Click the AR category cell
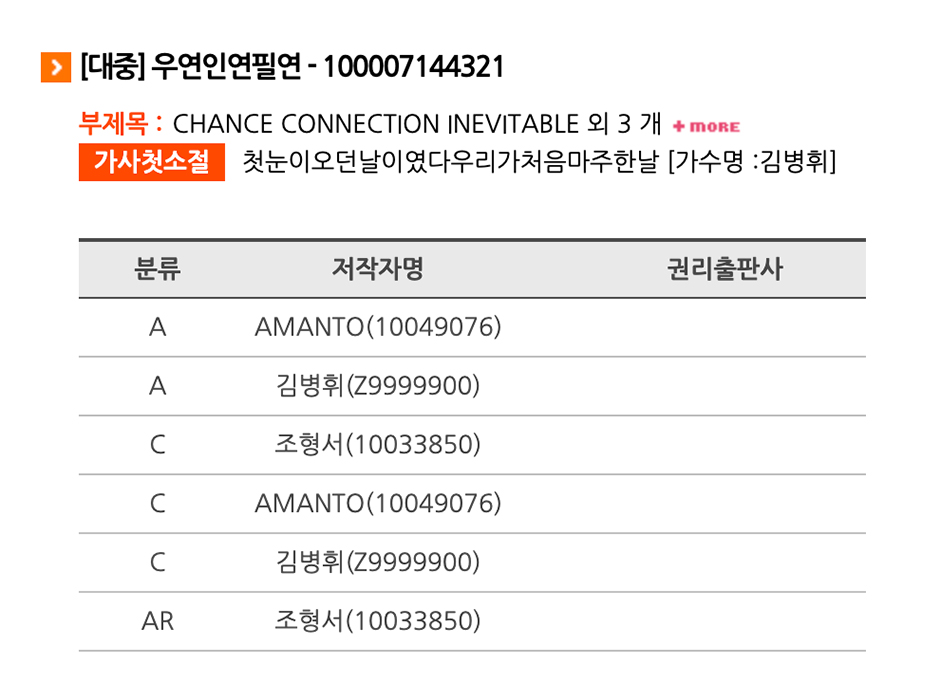This screenshot has width=940, height=700. (x=158, y=621)
